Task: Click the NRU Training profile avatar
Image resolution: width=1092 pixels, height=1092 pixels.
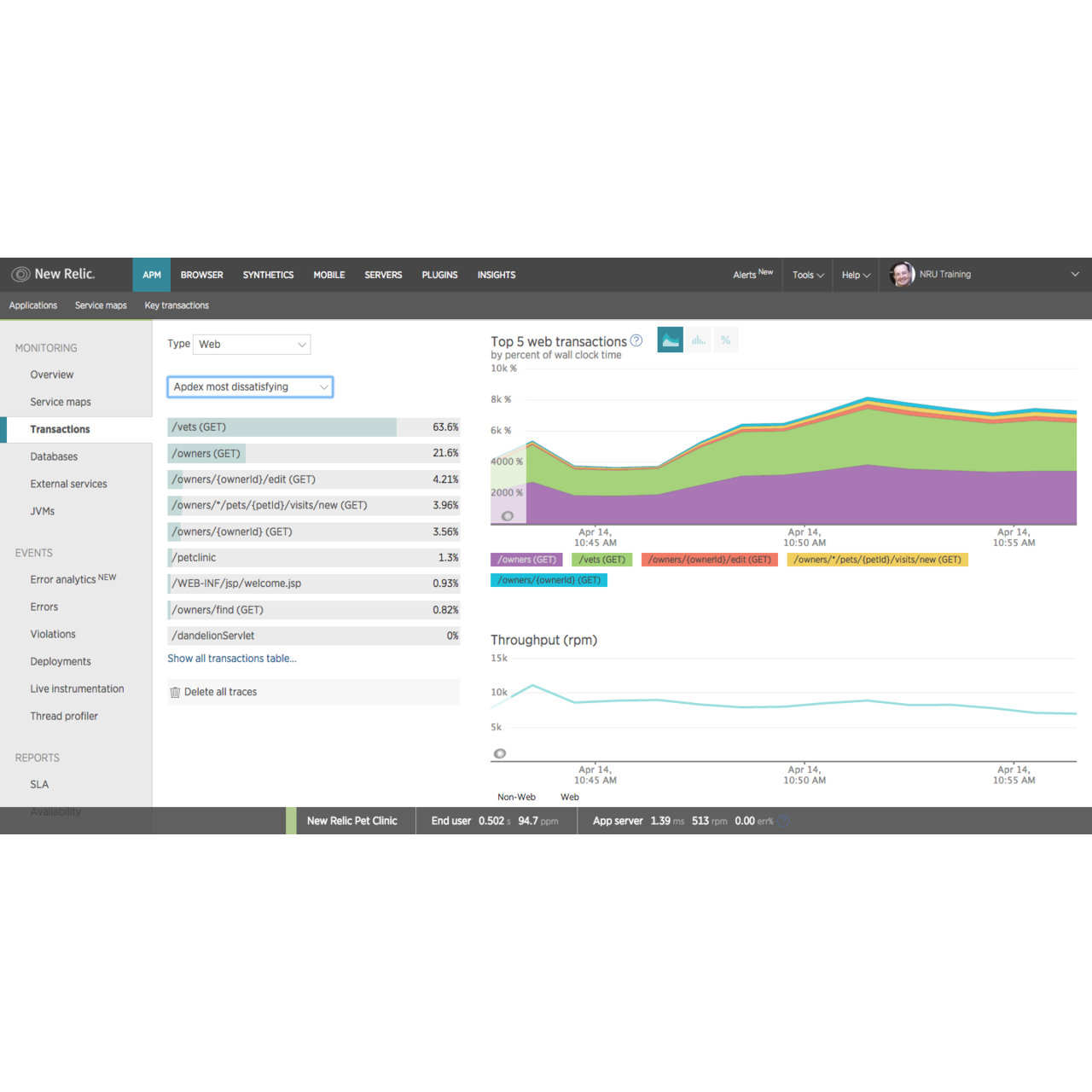Action: click(901, 274)
